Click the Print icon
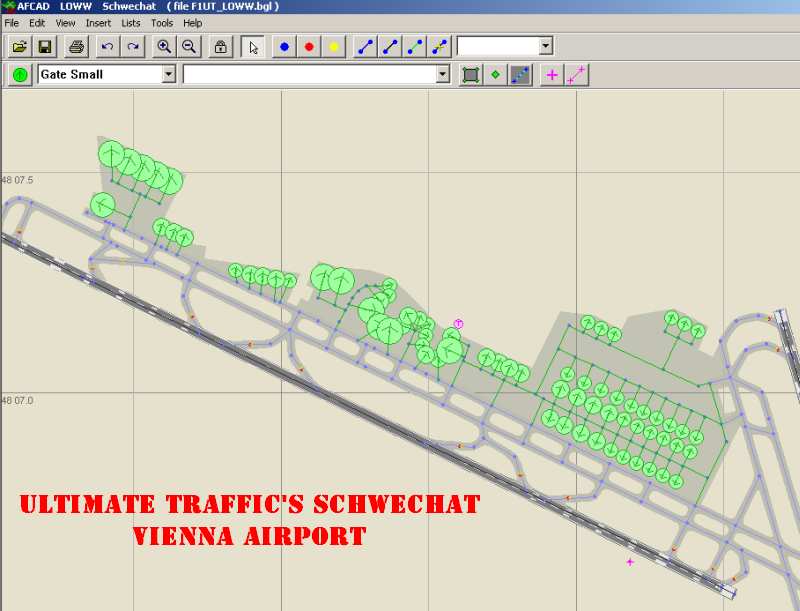The height and width of the screenshot is (611, 800). [x=77, y=47]
